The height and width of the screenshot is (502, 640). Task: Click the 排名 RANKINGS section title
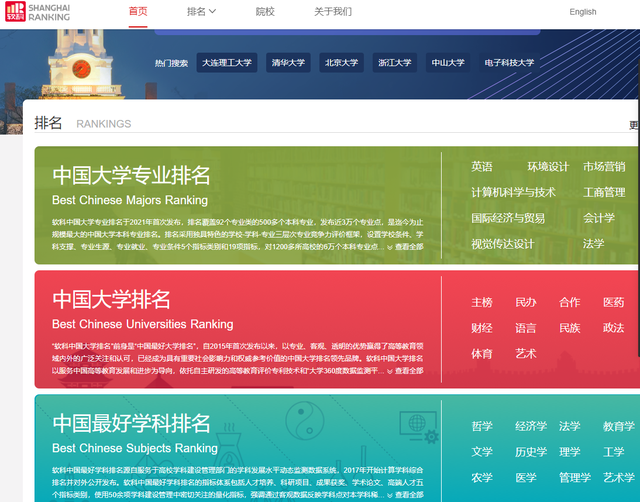pyautogui.click(x=83, y=123)
